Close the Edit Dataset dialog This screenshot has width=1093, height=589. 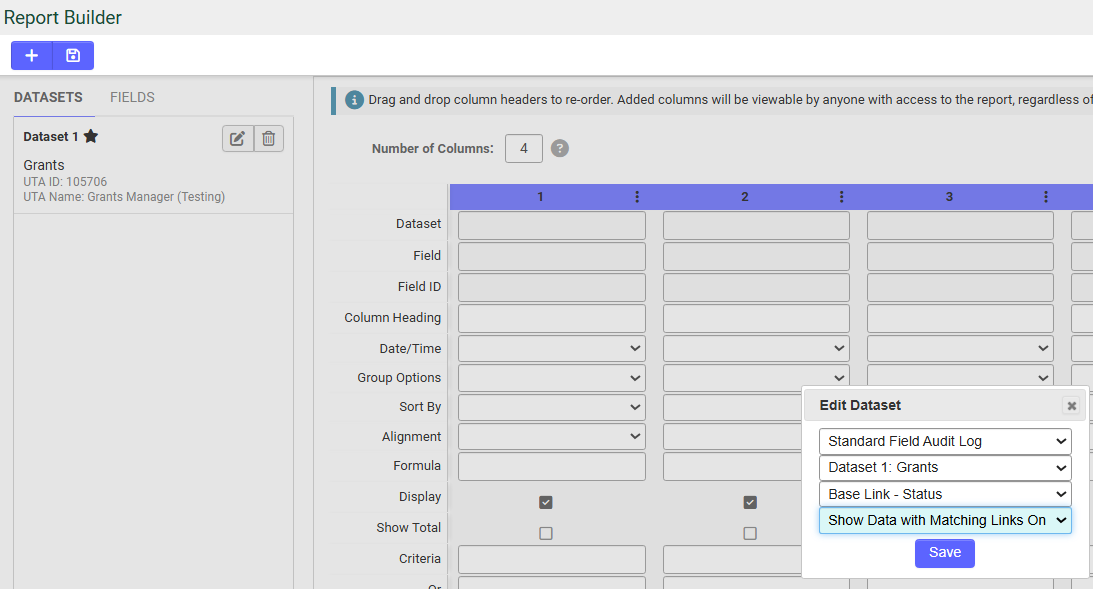coord(1071,405)
